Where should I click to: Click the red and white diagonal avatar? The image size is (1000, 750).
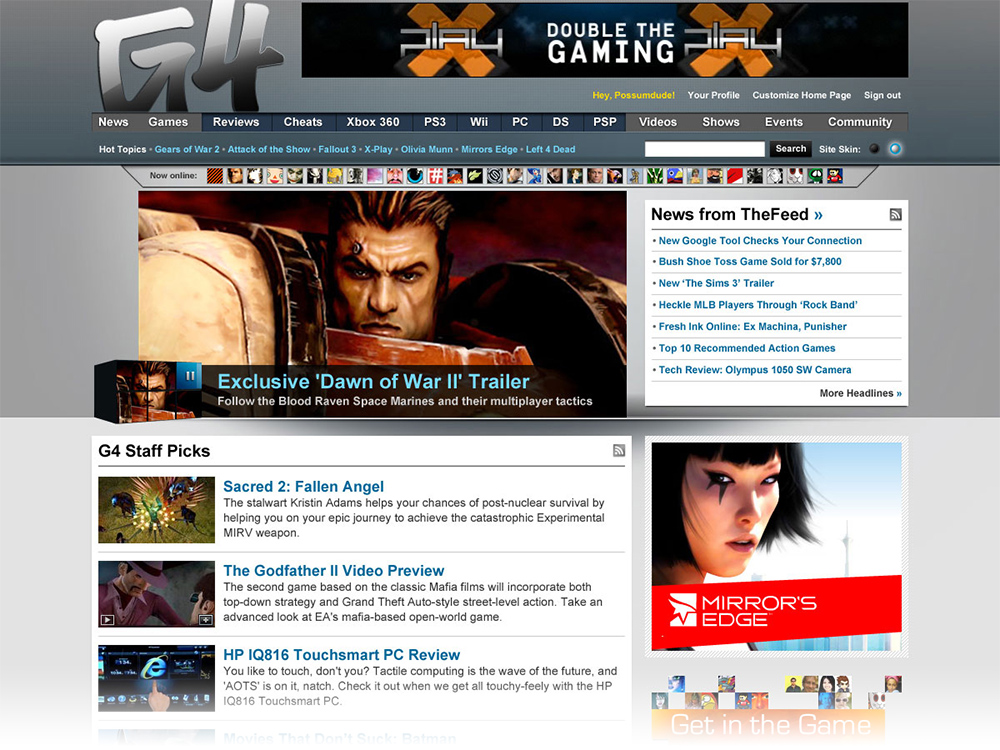coord(735,175)
